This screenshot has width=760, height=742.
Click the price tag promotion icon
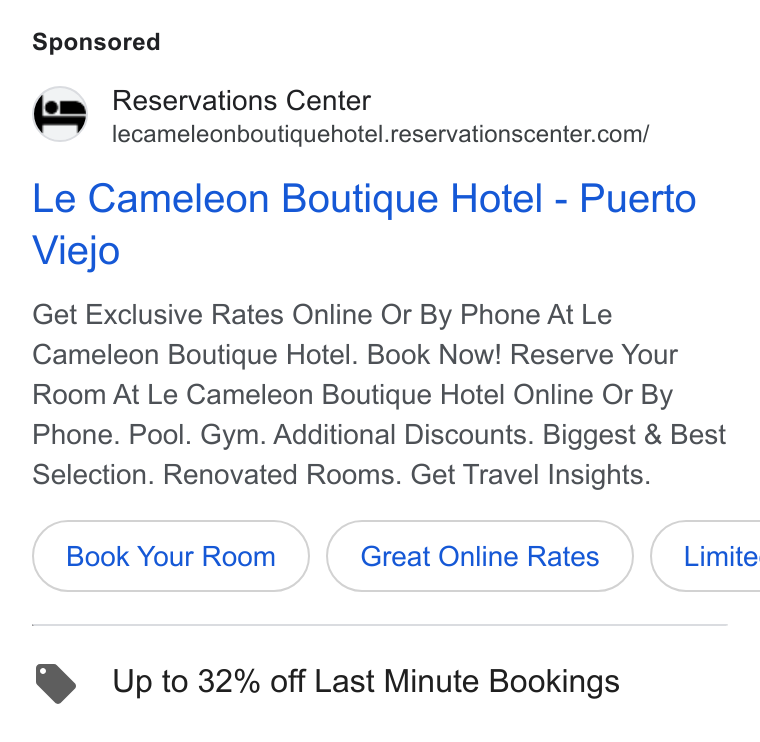[56, 683]
